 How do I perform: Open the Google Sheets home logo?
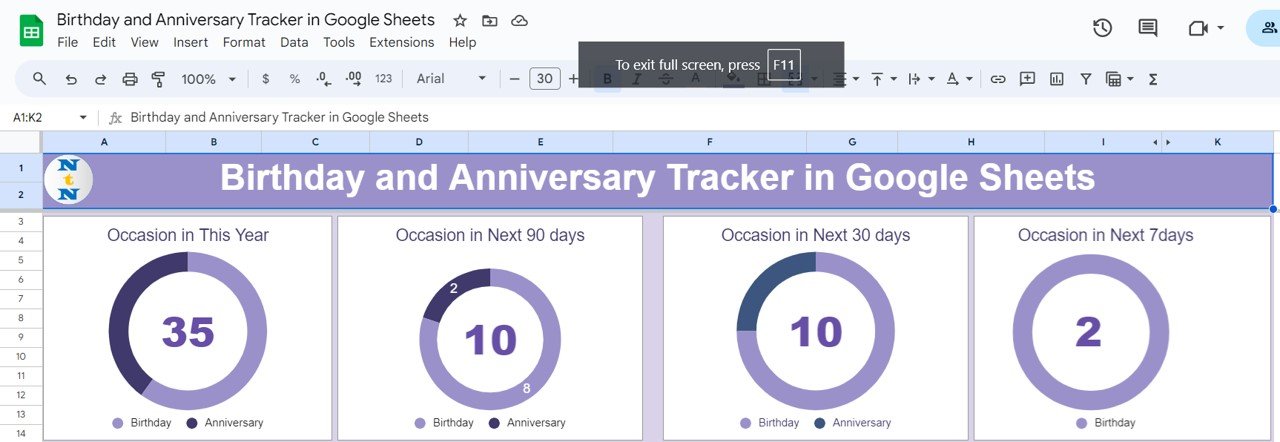pos(32,30)
